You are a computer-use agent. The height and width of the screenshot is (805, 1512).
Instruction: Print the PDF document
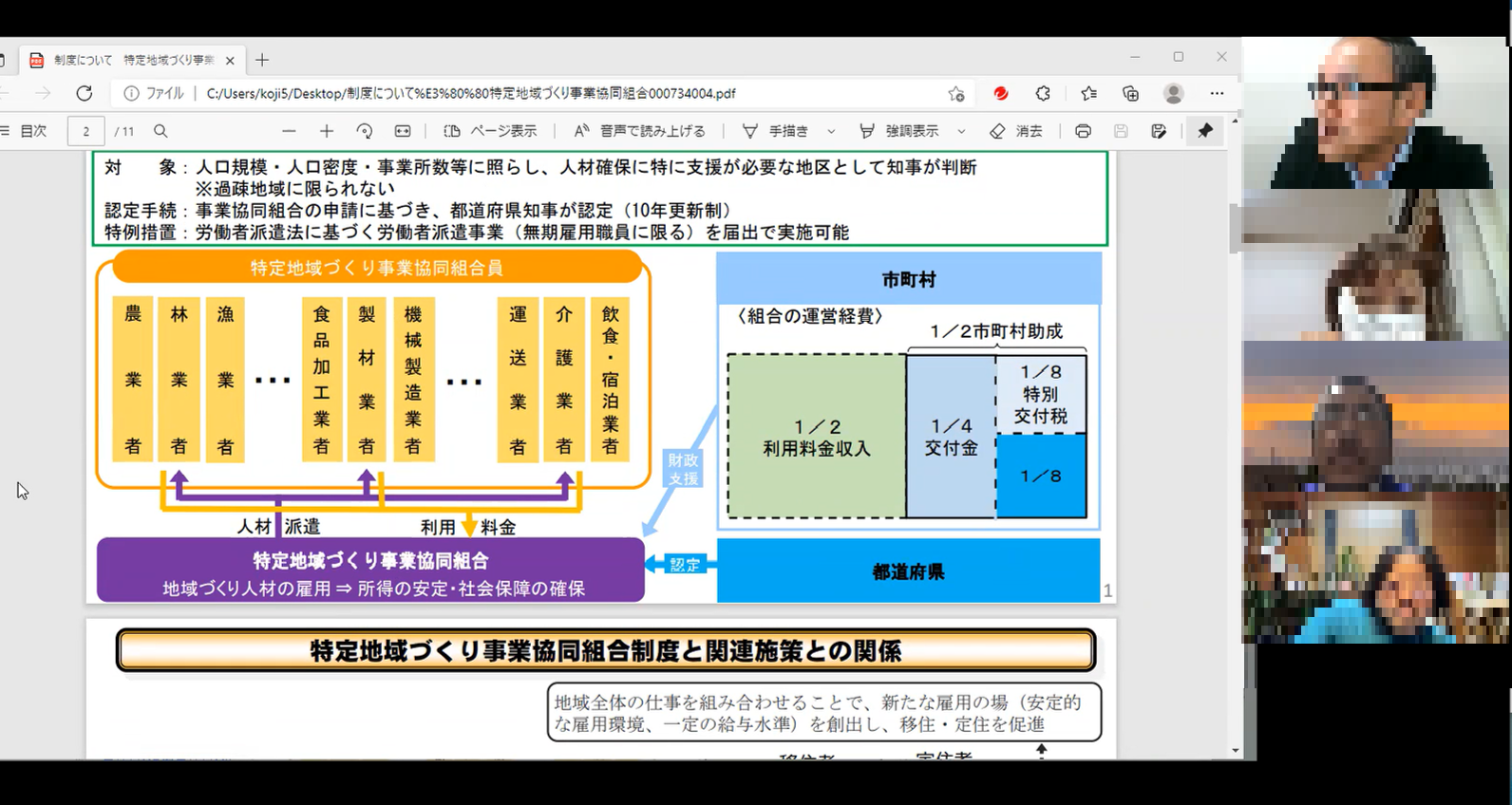pos(1083,131)
